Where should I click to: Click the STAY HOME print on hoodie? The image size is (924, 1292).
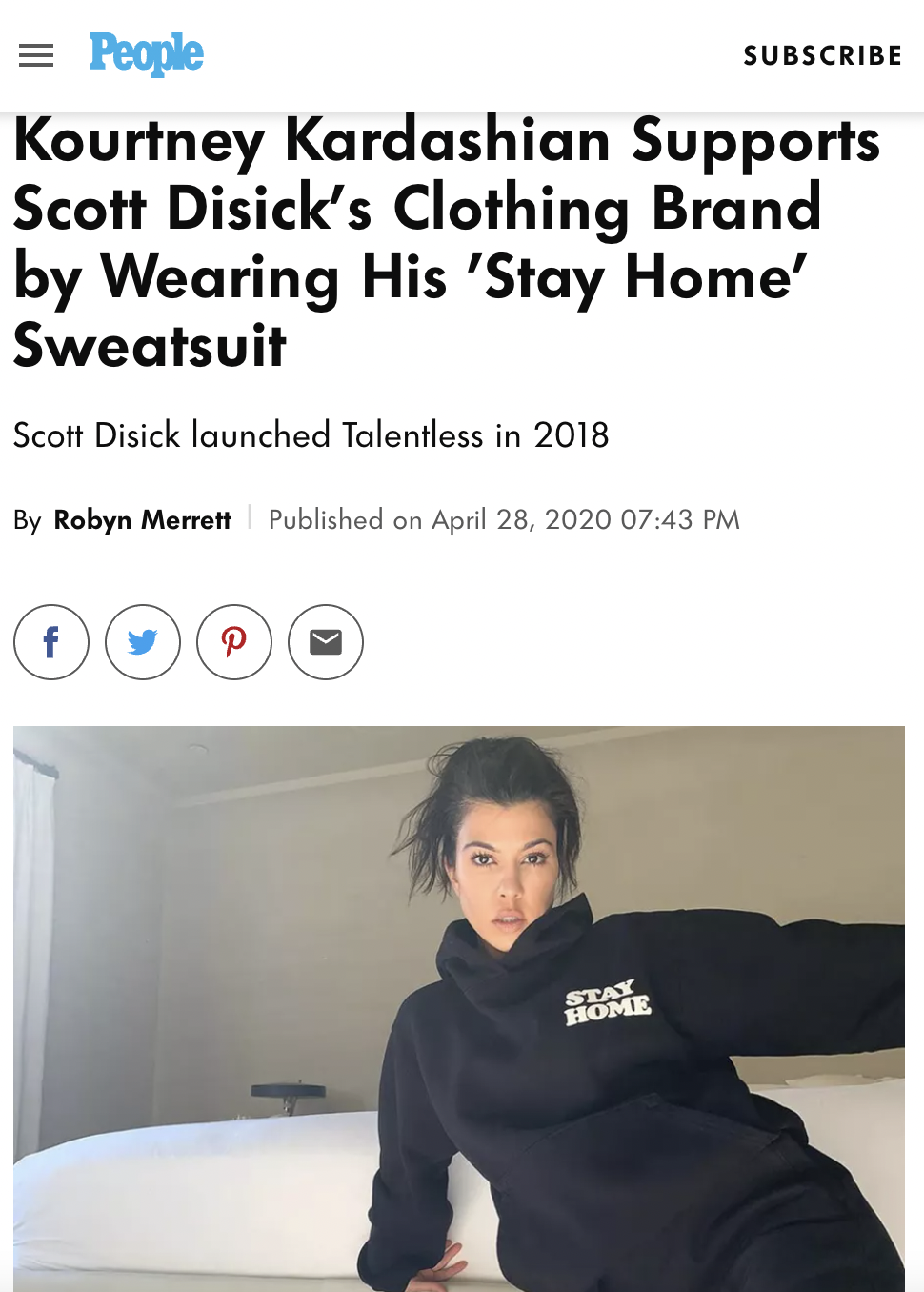pyautogui.click(x=608, y=1003)
